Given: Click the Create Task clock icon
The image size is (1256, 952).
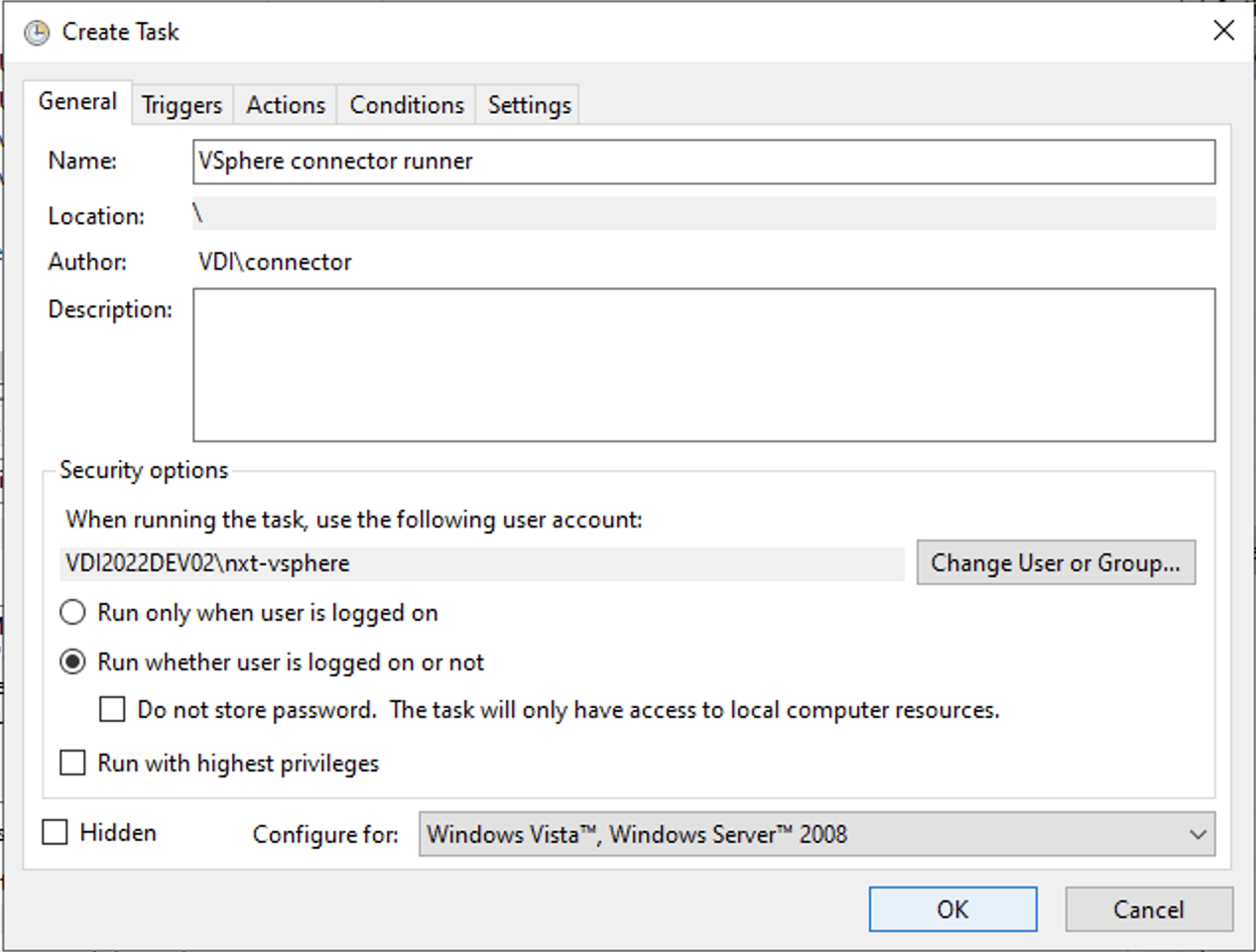Looking at the screenshot, I should point(36,33).
